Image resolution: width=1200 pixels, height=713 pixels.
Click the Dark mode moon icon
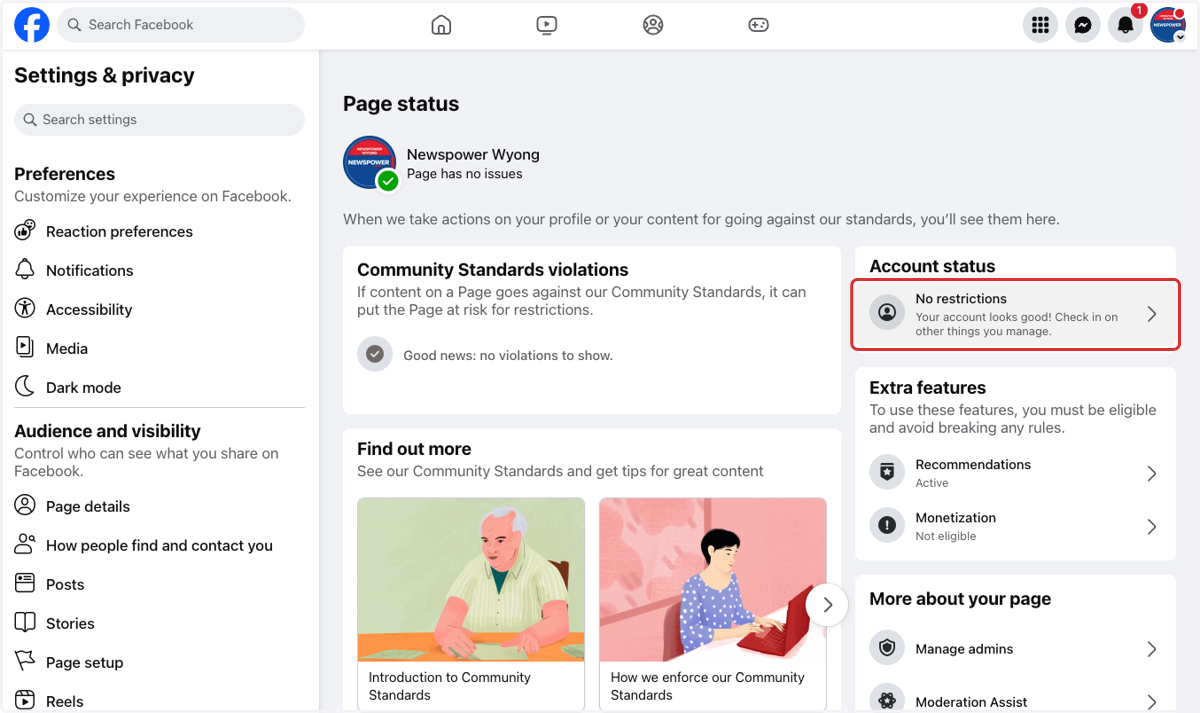tap(25, 387)
